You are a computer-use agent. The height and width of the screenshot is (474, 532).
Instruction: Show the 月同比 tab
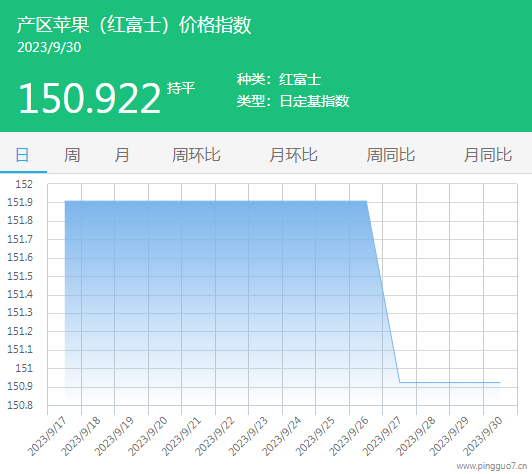488,155
